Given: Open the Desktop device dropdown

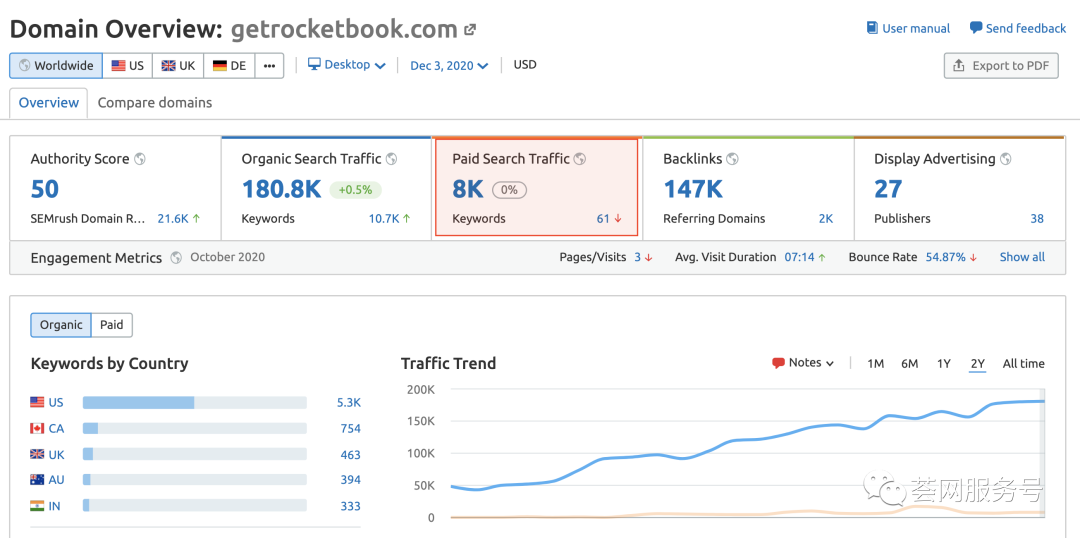Looking at the screenshot, I should click(346, 65).
